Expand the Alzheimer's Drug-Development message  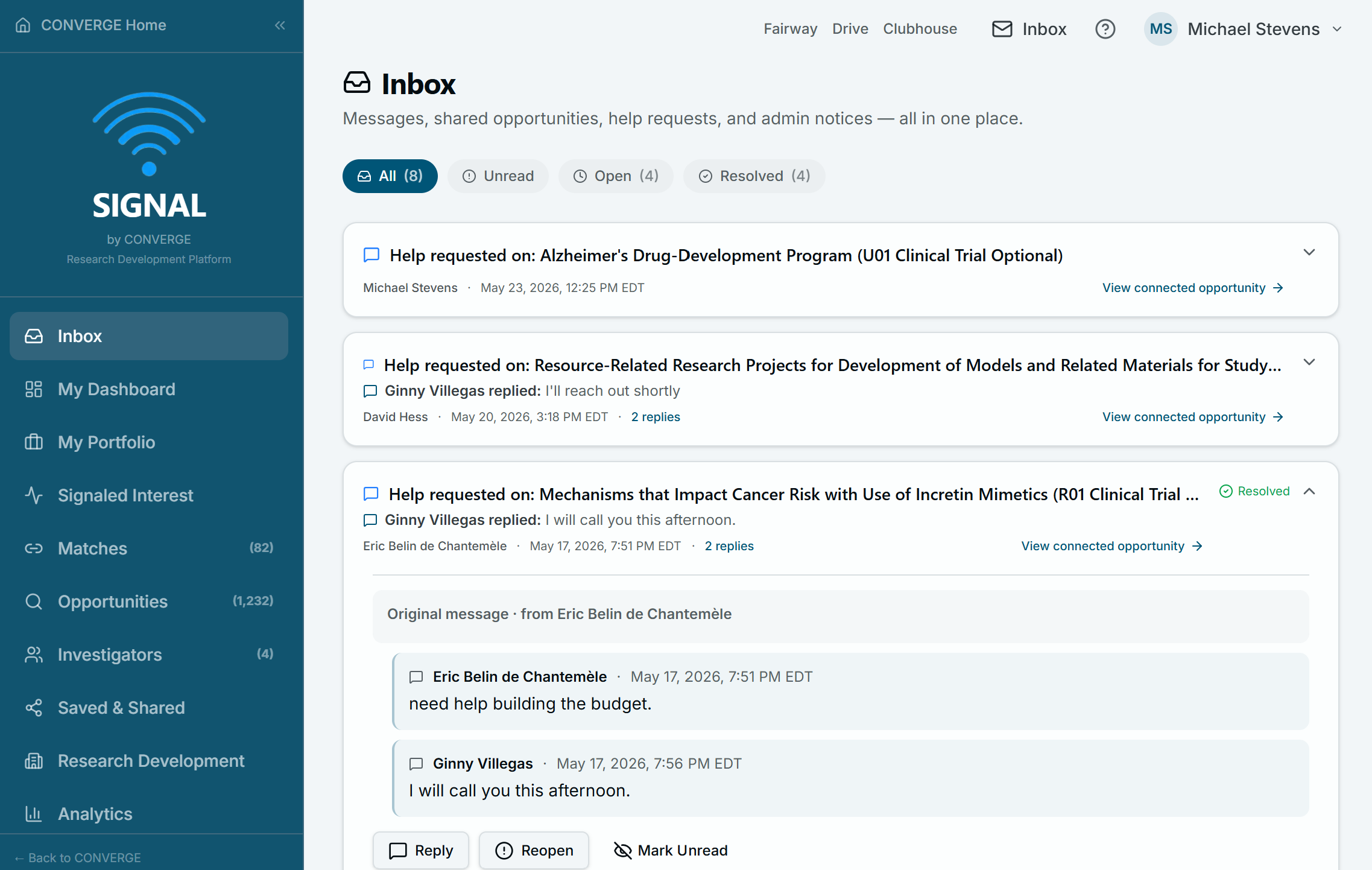point(1309,252)
